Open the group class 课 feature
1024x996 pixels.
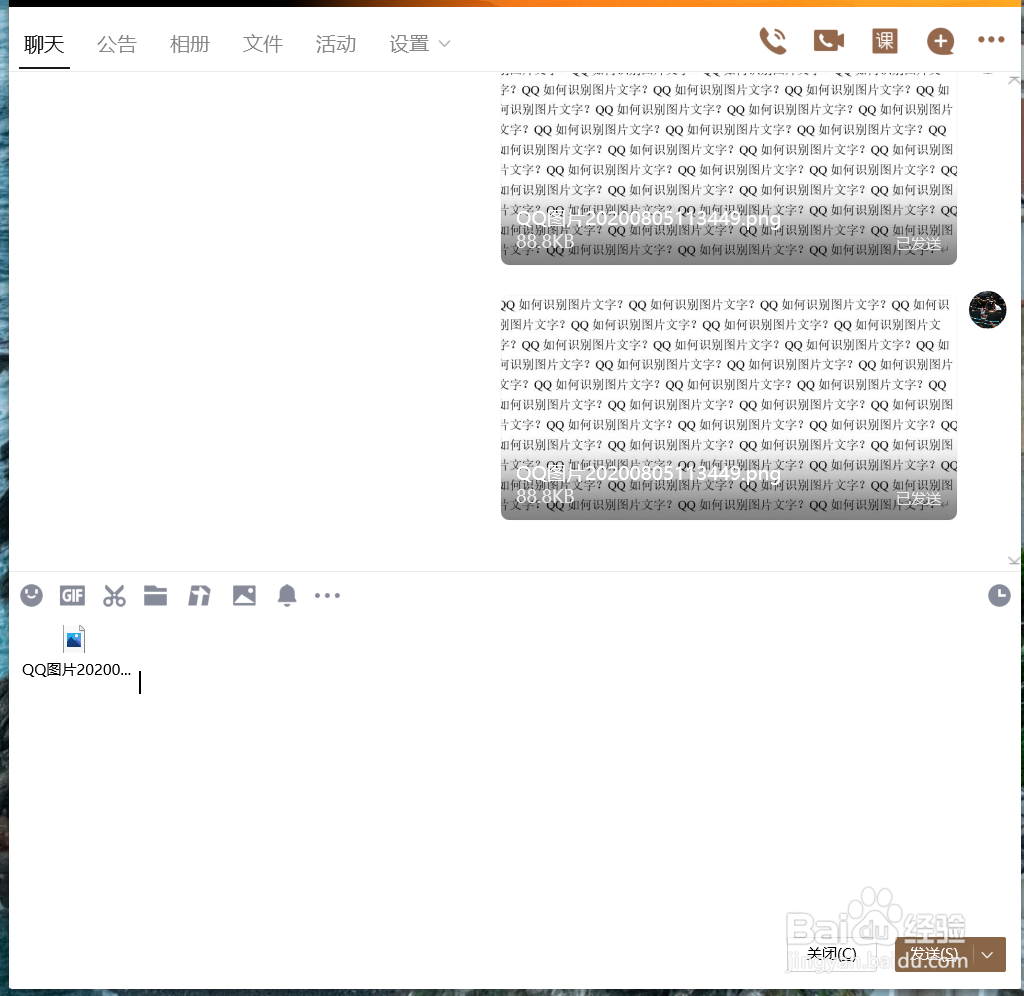pos(885,41)
